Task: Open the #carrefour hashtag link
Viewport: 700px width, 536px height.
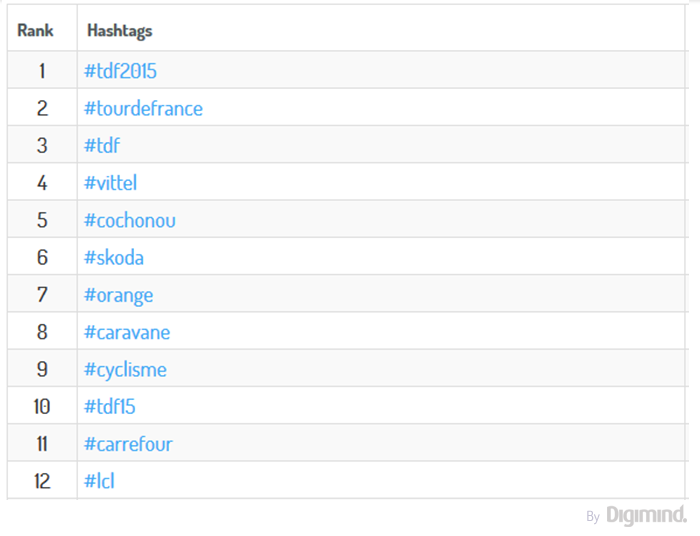Action: pos(128,444)
